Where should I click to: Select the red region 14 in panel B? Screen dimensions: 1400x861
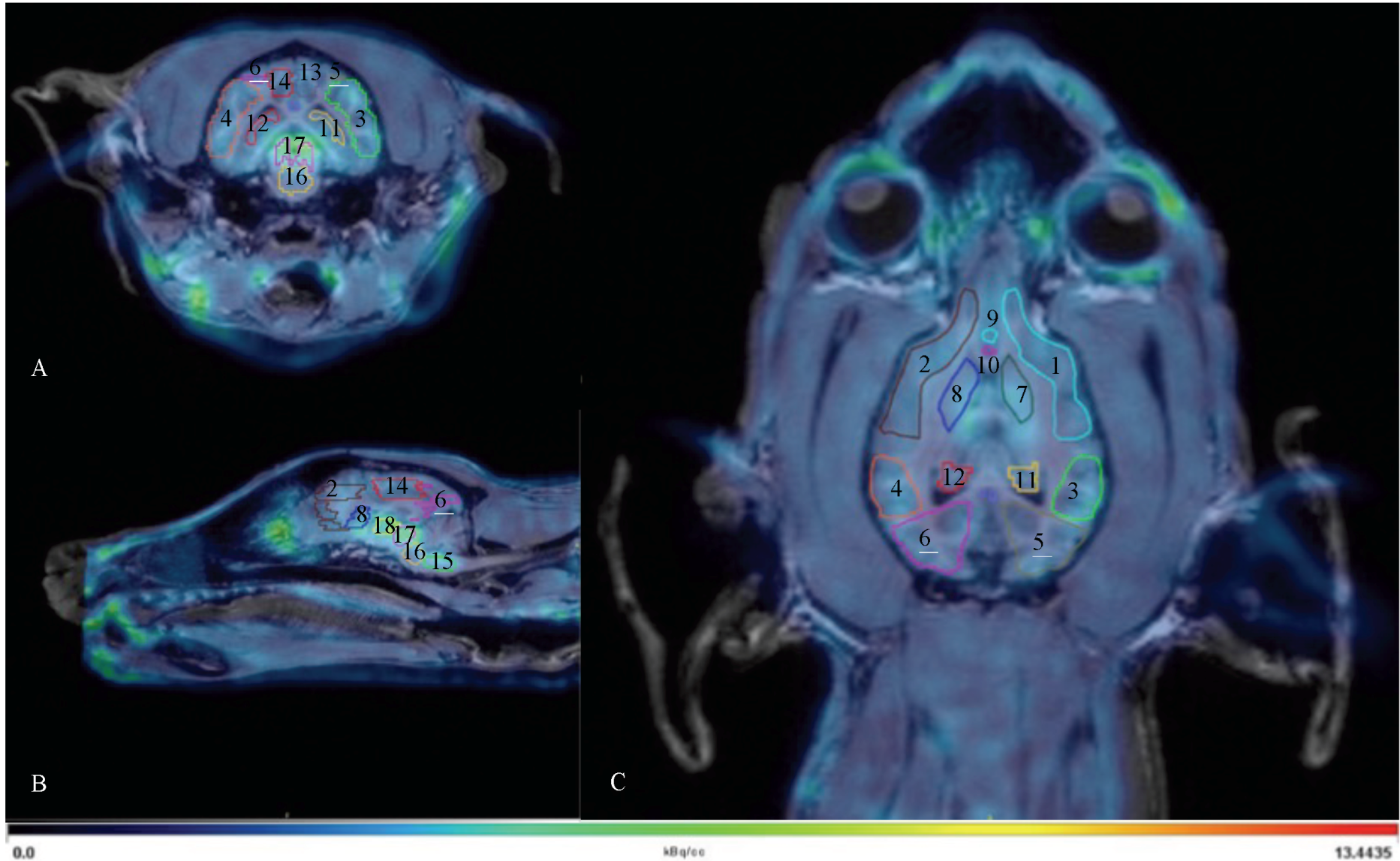(x=396, y=487)
